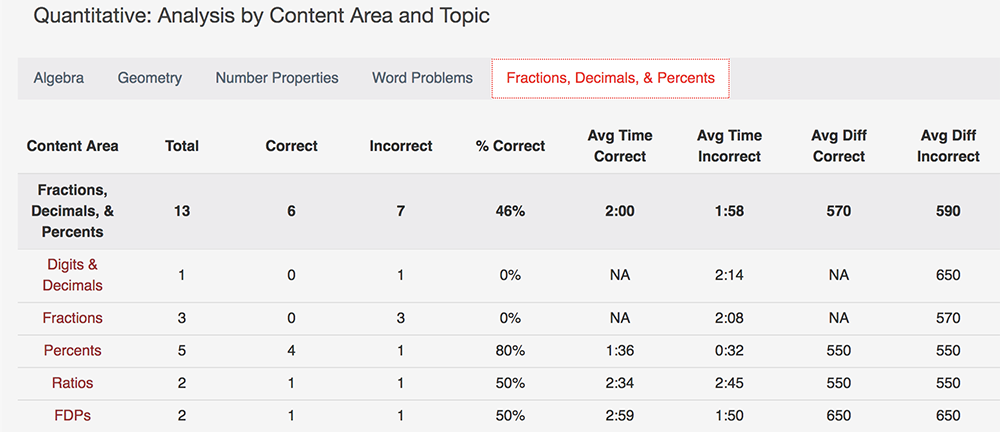Click the Content Area column header
The width and height of the screenshot is (1000, 432).
tap(73, 146)
